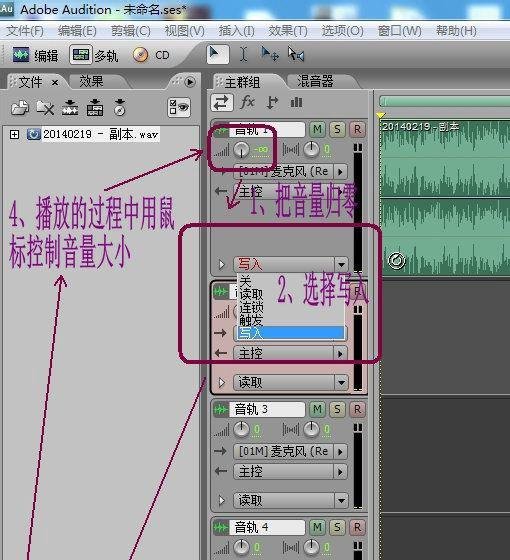Viewport: 510px width, 560px height.
Task: Solo track 4 with S button
Action: pyautogui.click(x=337, y=527)
